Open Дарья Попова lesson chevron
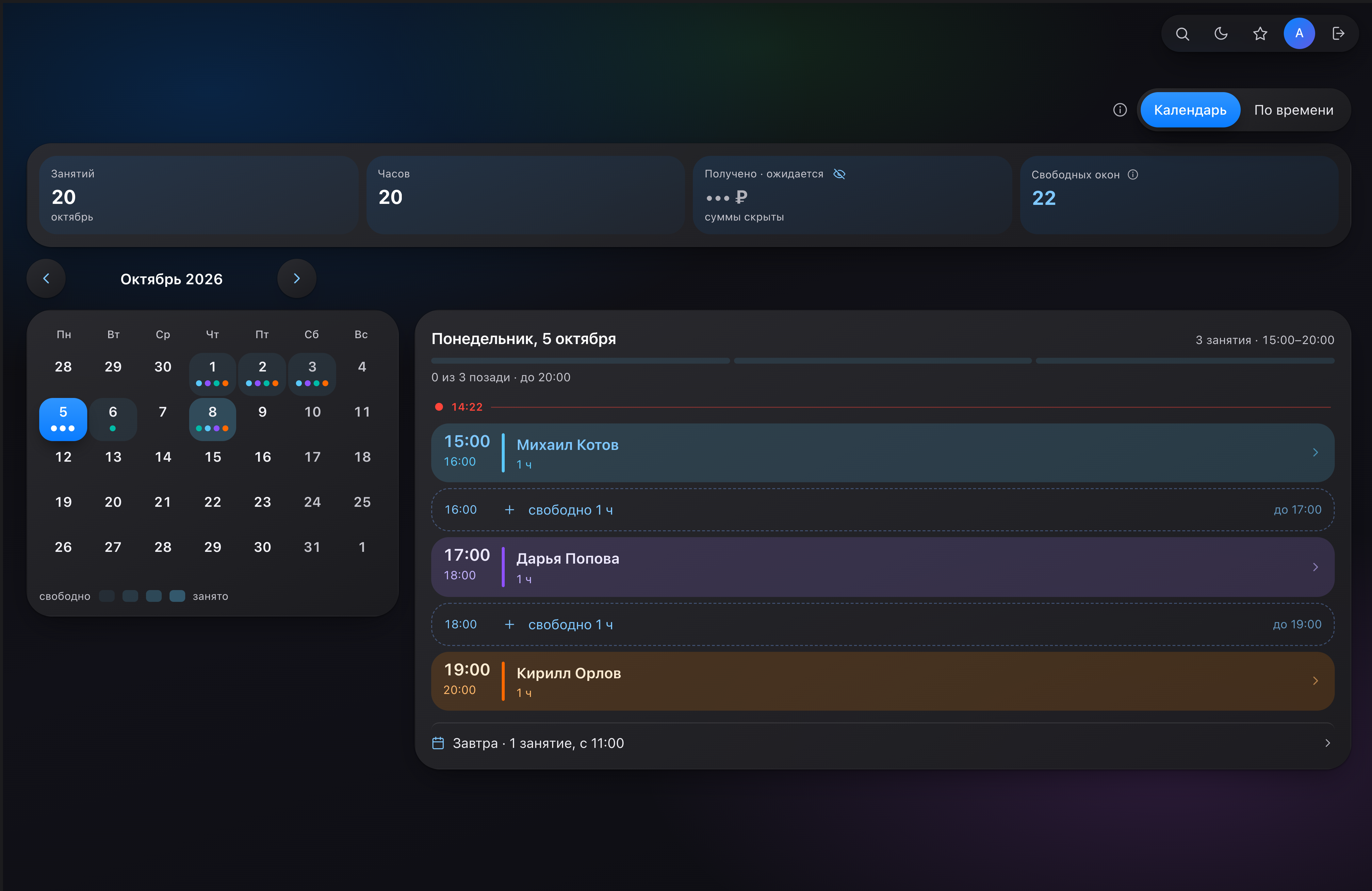 click(1315, 567)
